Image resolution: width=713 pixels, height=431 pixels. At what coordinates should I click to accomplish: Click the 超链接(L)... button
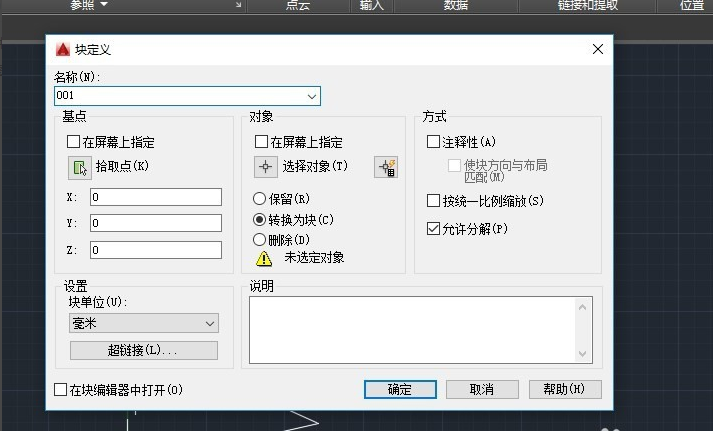(x=143, y=351)
